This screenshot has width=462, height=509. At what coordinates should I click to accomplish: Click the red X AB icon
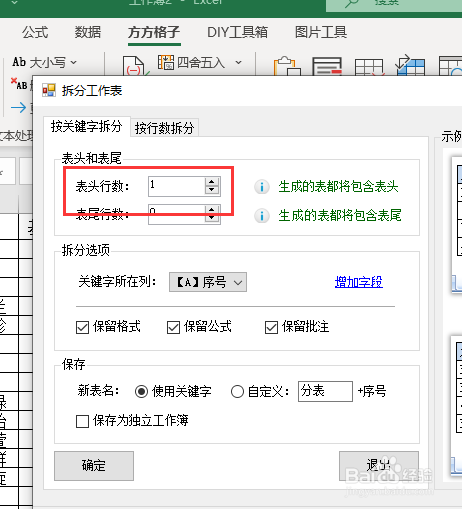click(x=19, y=84)
